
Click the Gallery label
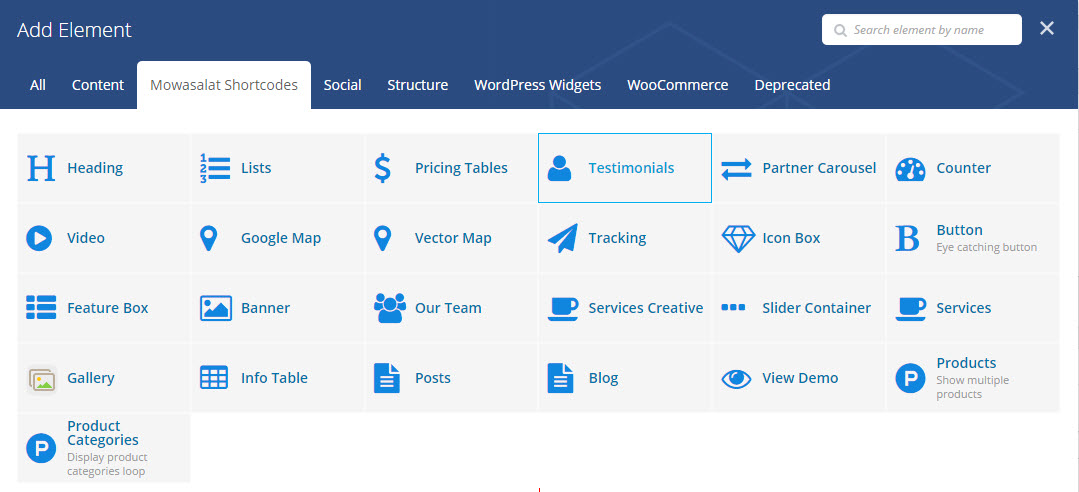91,378
